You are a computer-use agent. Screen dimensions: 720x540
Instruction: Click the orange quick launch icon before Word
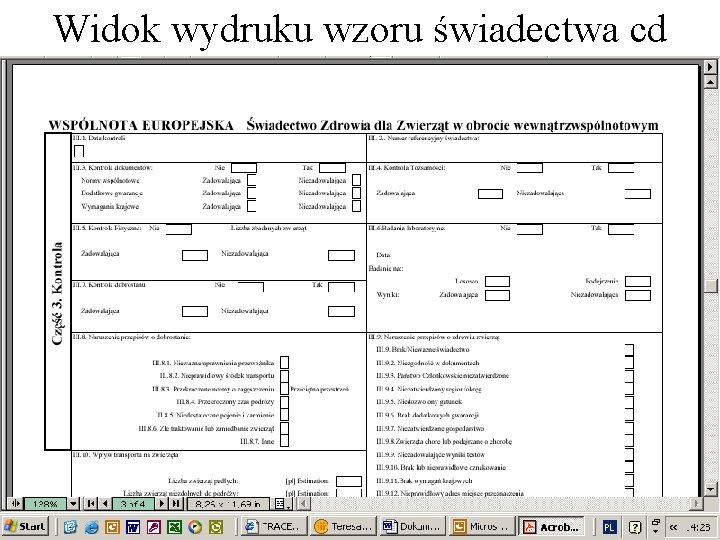112,527
